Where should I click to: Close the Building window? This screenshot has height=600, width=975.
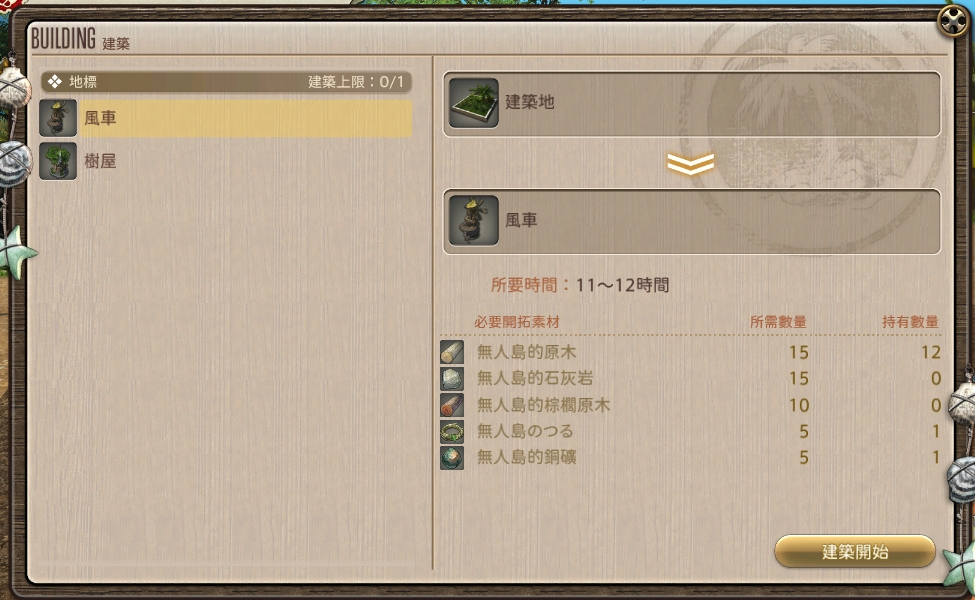[954, 21]
